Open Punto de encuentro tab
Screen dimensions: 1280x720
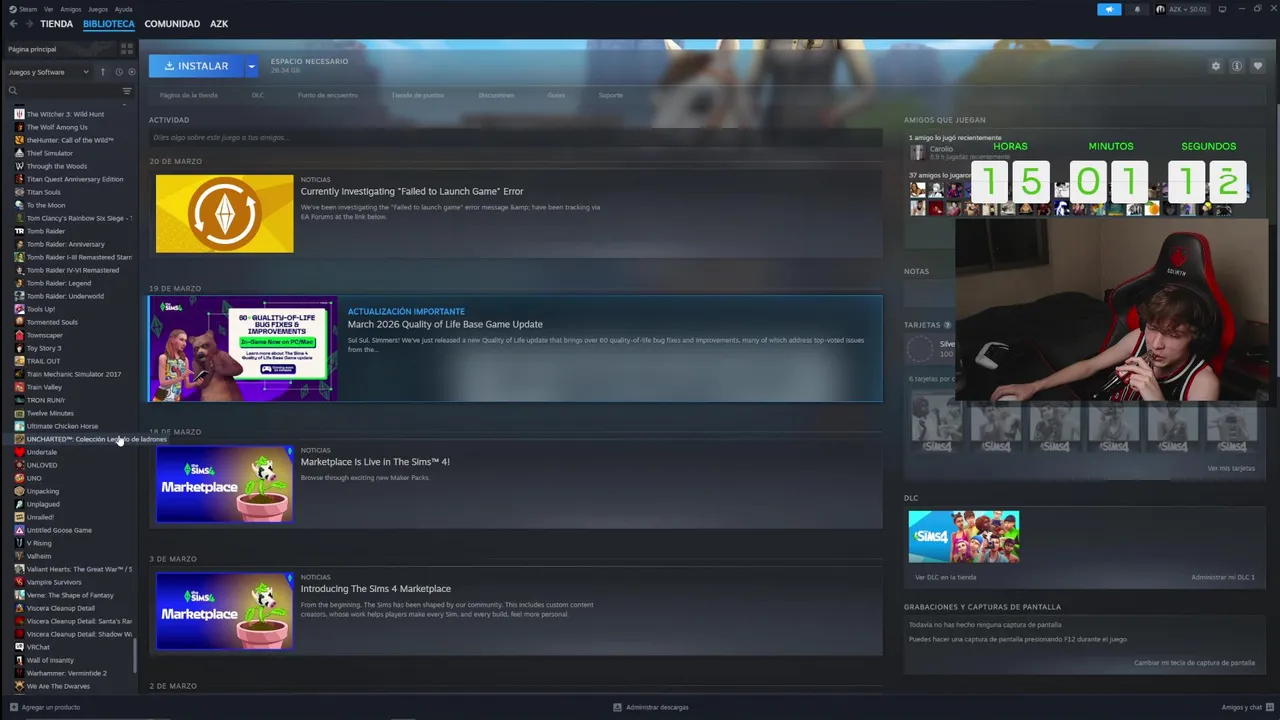(x=327, y=95)
